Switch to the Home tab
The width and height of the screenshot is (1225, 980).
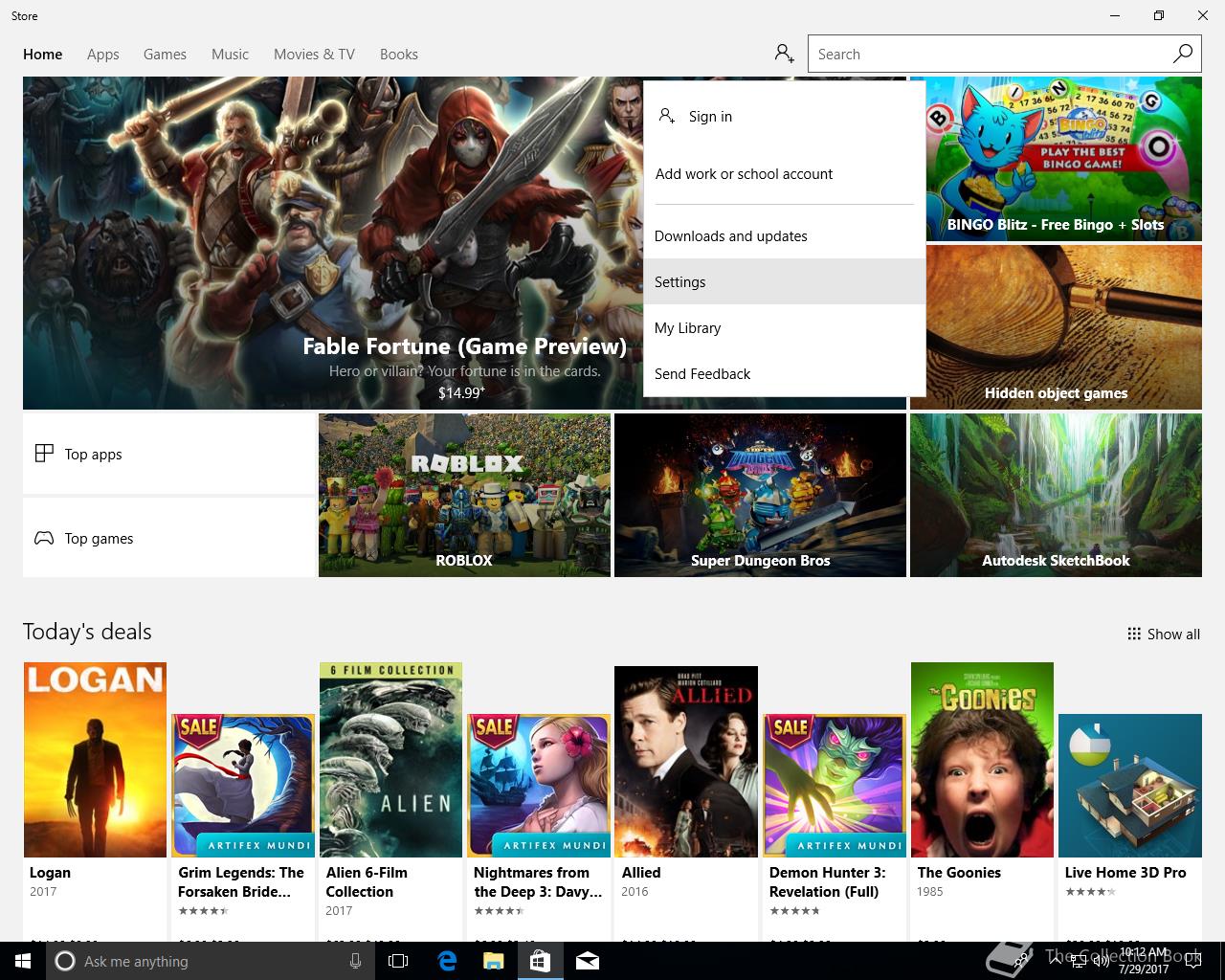coord(43,55)
